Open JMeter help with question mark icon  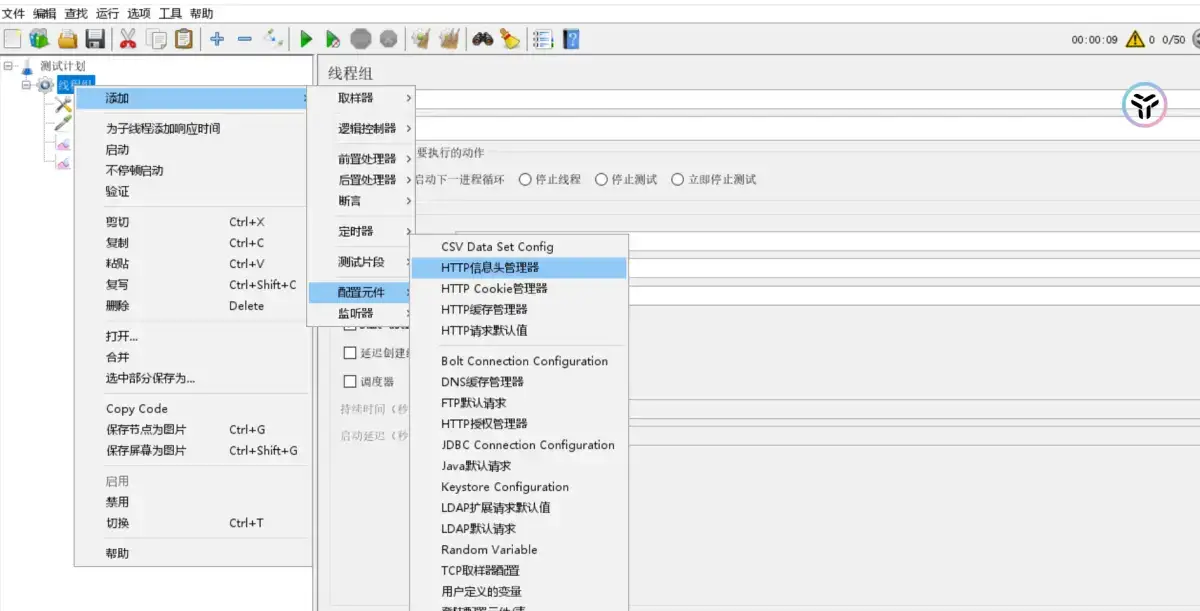pos(570,38)
